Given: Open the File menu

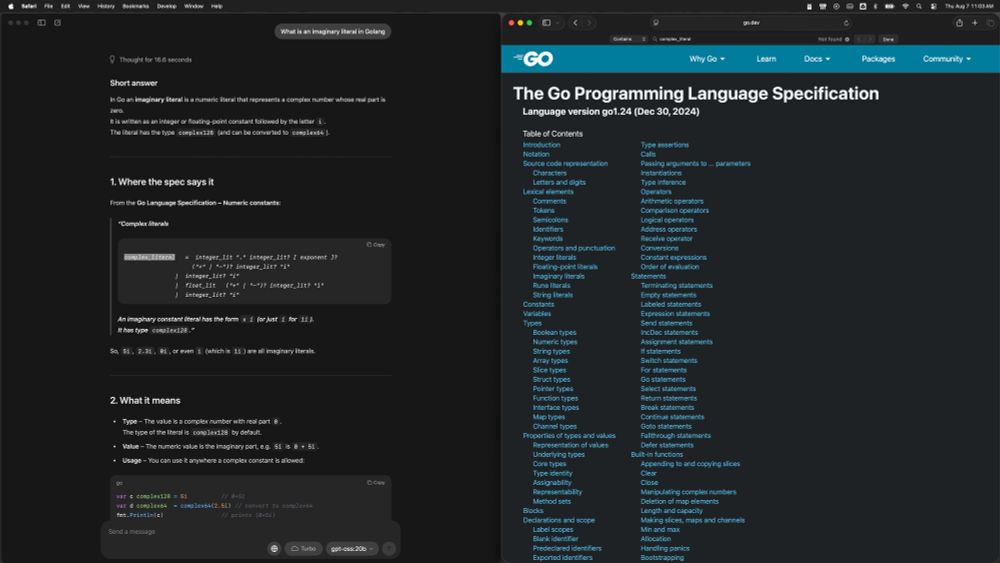Looking at the screenshot, I should 48,6.
